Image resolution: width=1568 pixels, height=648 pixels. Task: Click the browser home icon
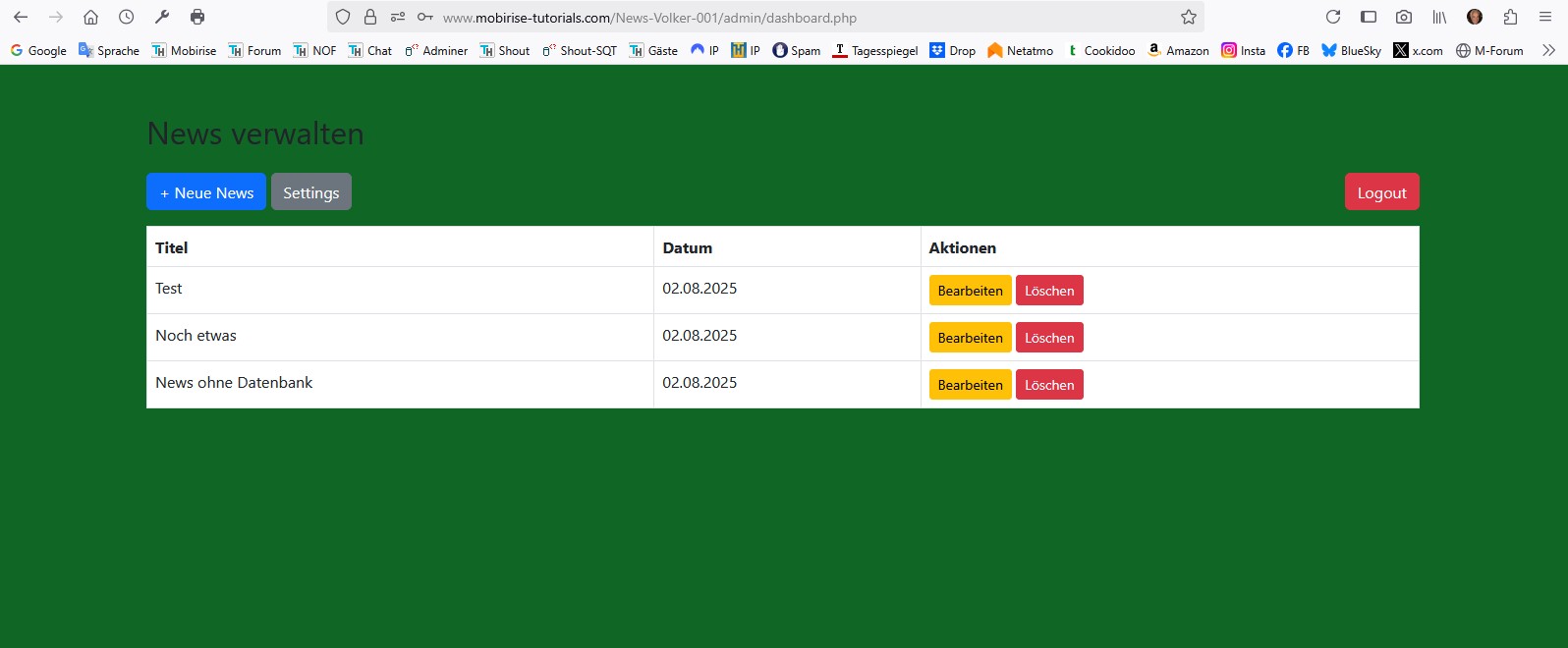coord(90,17)
